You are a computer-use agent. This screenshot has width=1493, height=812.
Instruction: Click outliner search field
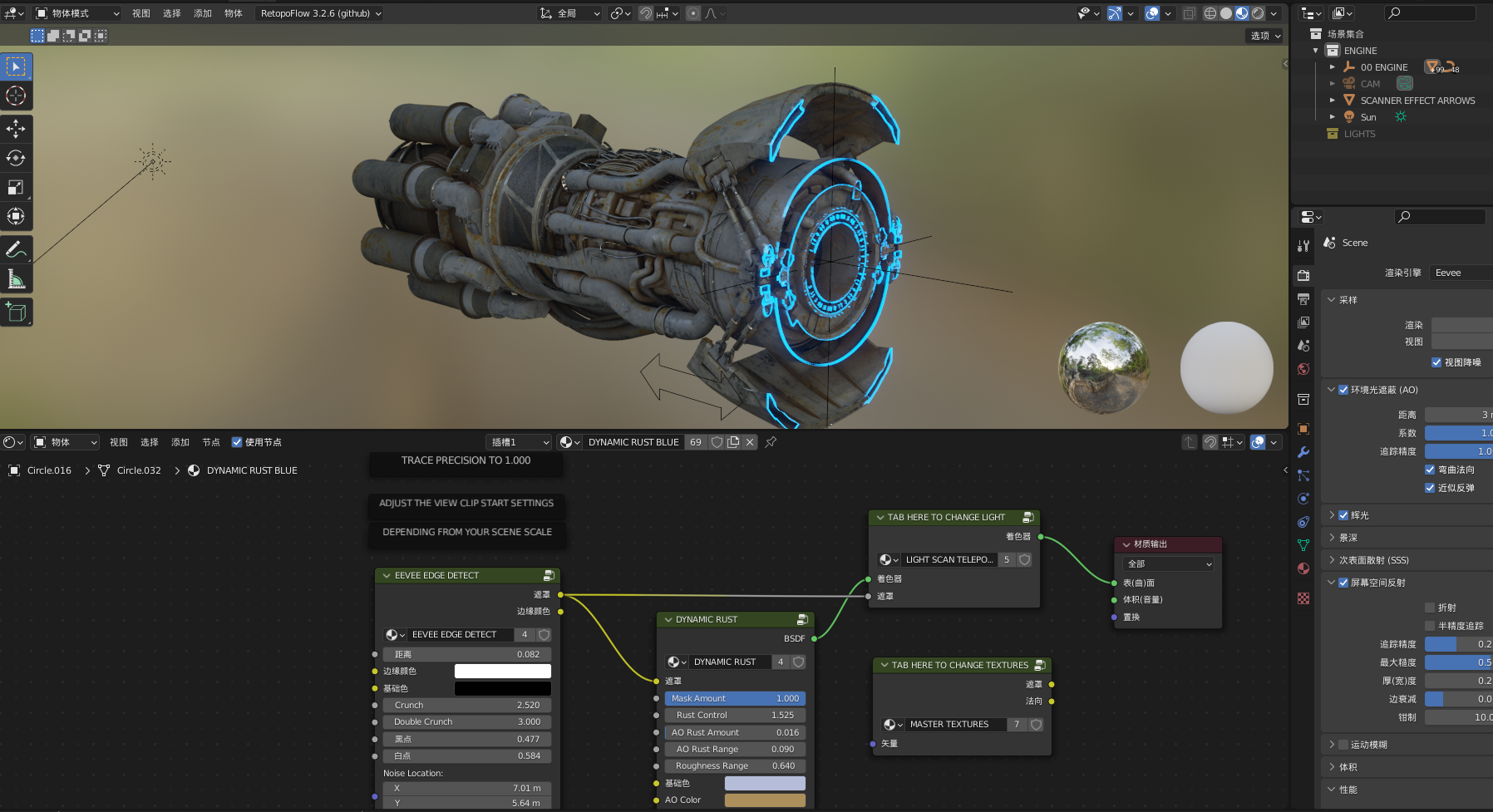click(x=1429, y=13)
